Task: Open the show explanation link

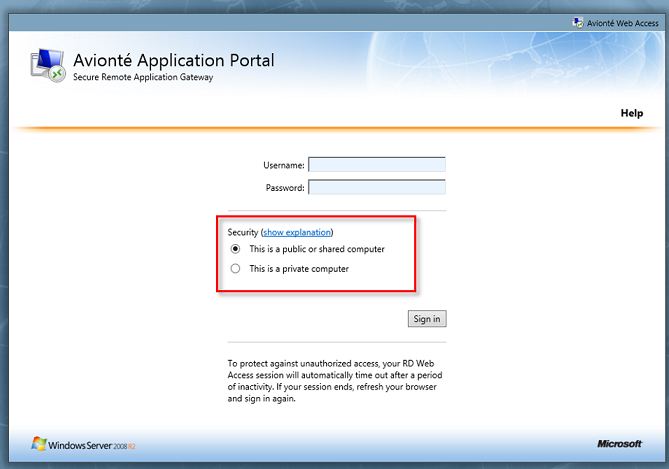Action: 297,232
